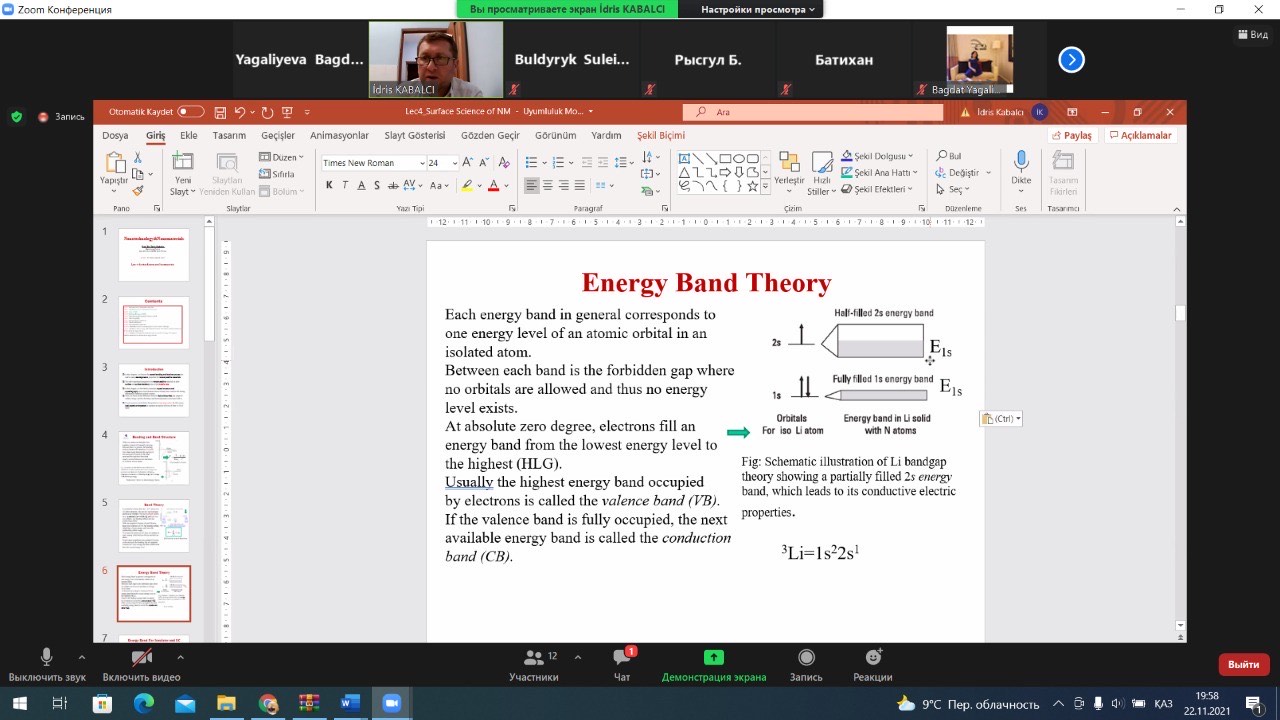Viewport: 1280px width, 720px height.
Task: Click the save icon in PowerPoint title bar
Action: click(x=220, y=112)
